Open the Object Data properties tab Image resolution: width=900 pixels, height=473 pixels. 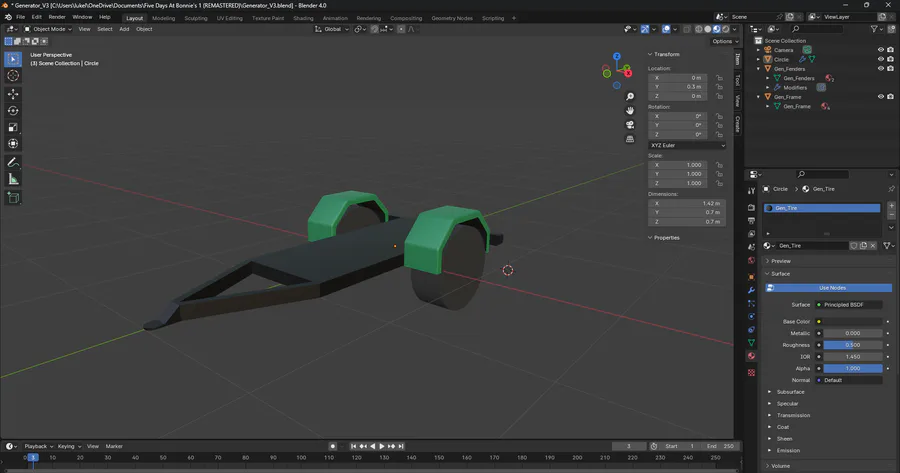[x=751, y=343]
